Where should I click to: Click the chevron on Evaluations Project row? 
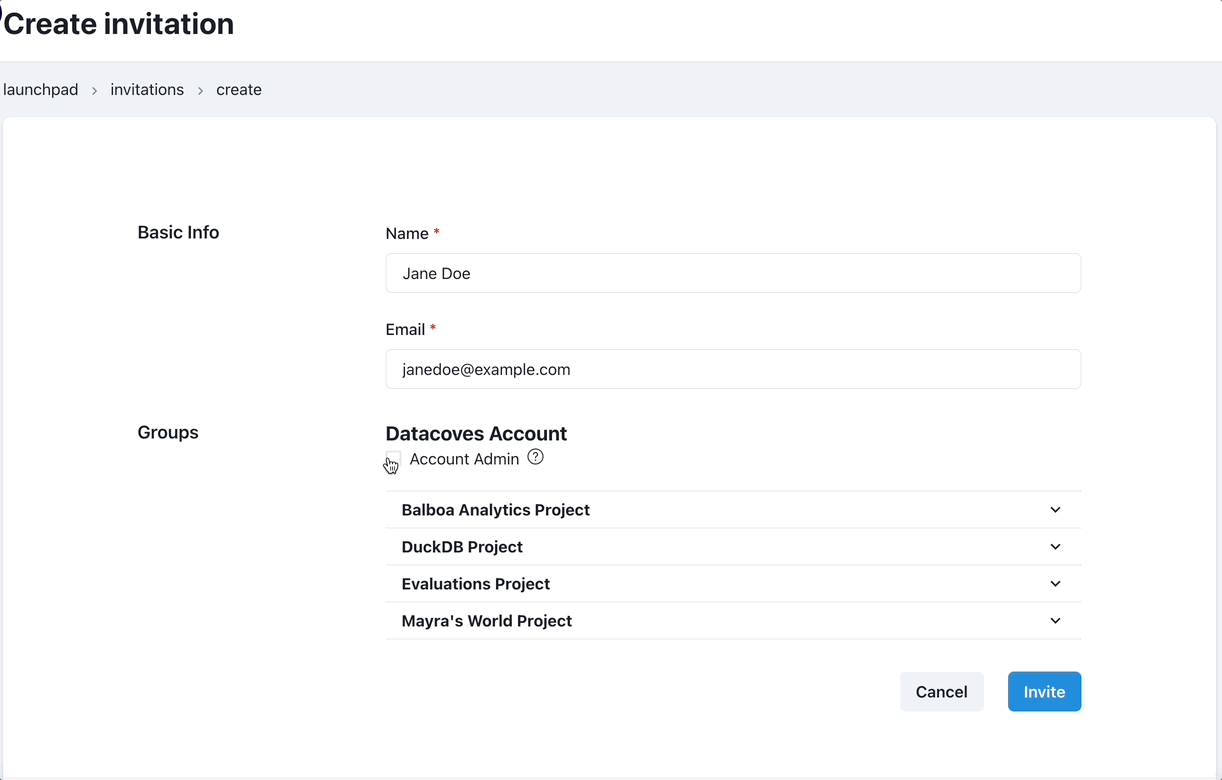[x=1055, y=584]
